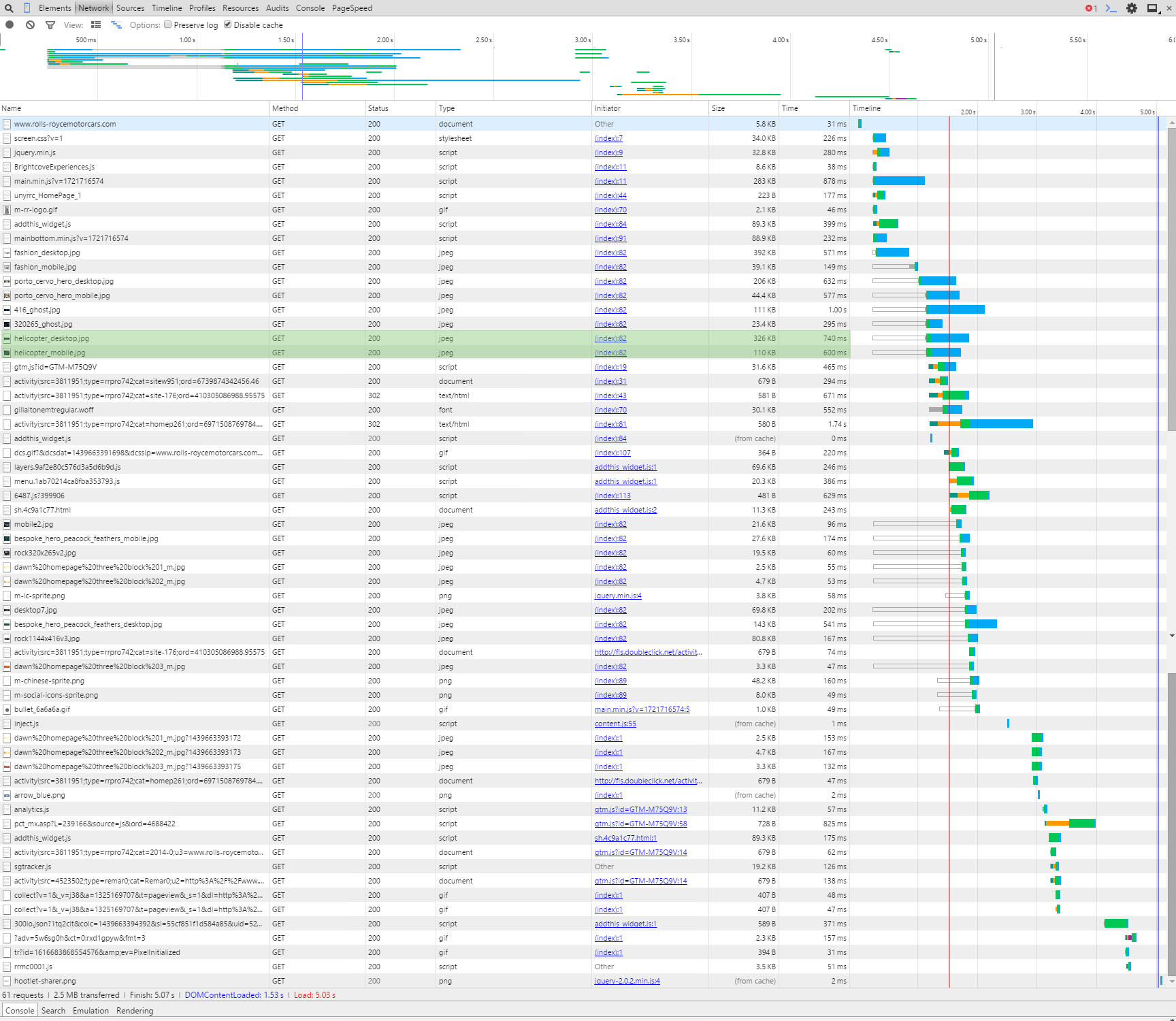
Task: Open the dock side dropdown
Action: tap(1154, 8)
